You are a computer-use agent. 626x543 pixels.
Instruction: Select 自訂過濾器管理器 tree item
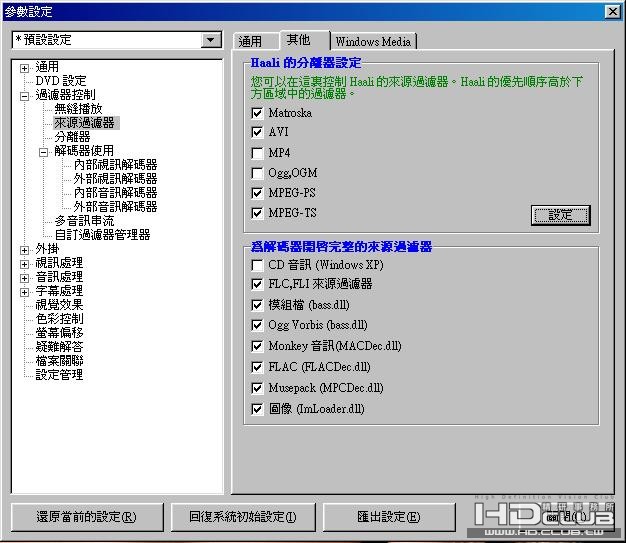pyautogui.click(x=103, y=235)
